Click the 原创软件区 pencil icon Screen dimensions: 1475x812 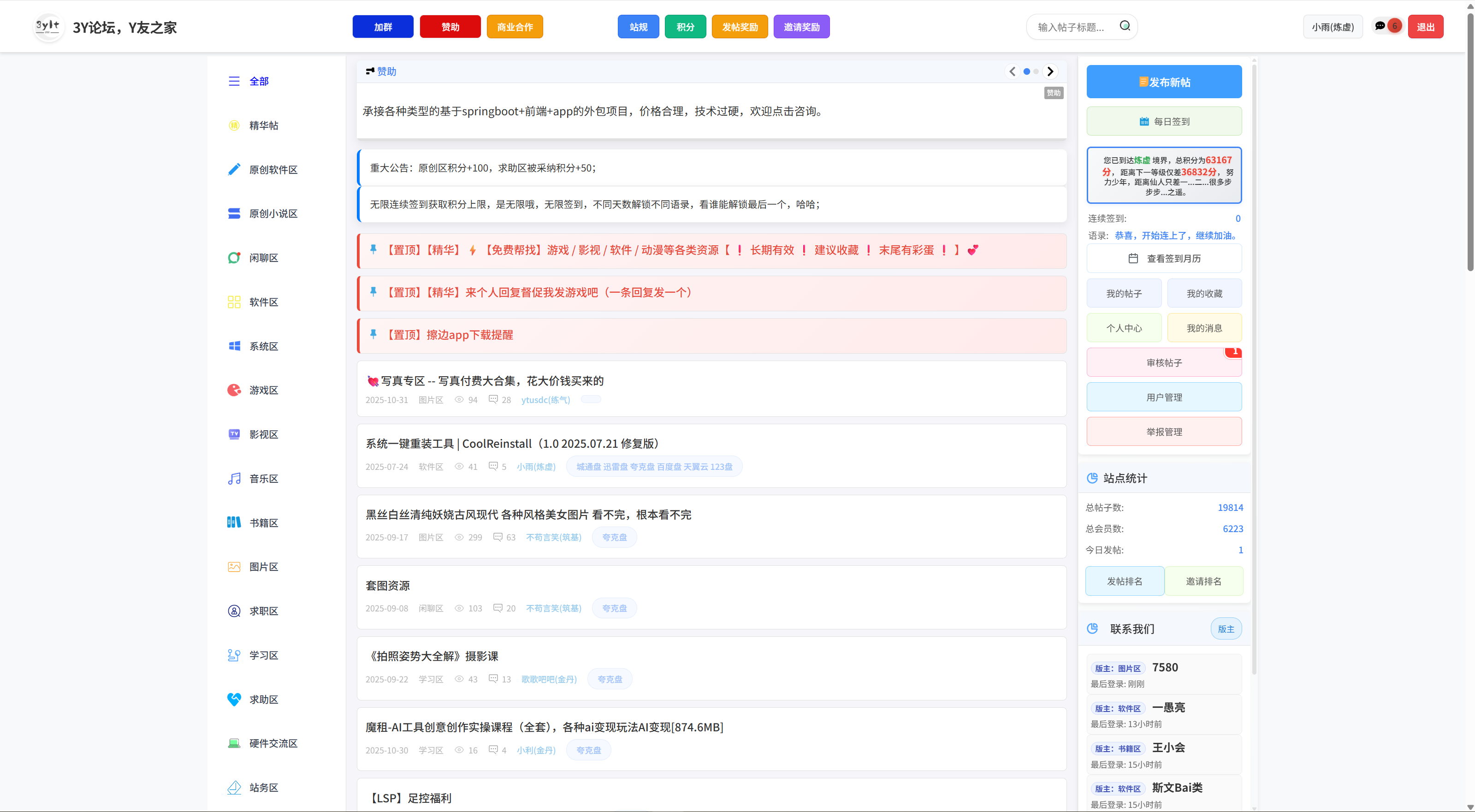coord(234,170)
